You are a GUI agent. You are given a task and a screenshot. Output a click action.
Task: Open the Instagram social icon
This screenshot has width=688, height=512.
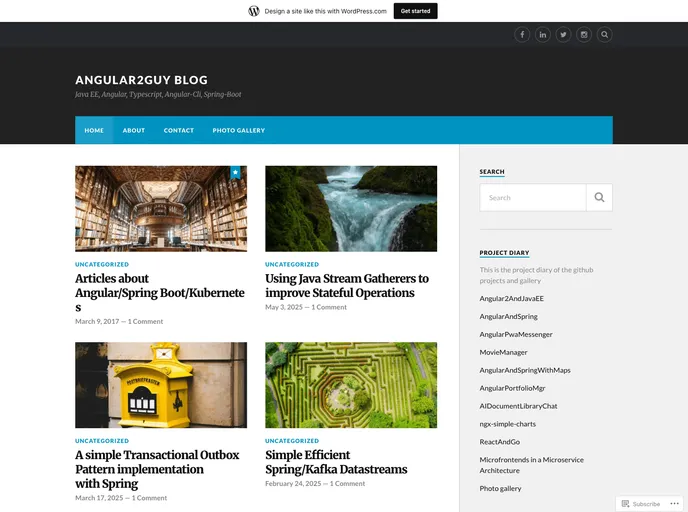584,35
